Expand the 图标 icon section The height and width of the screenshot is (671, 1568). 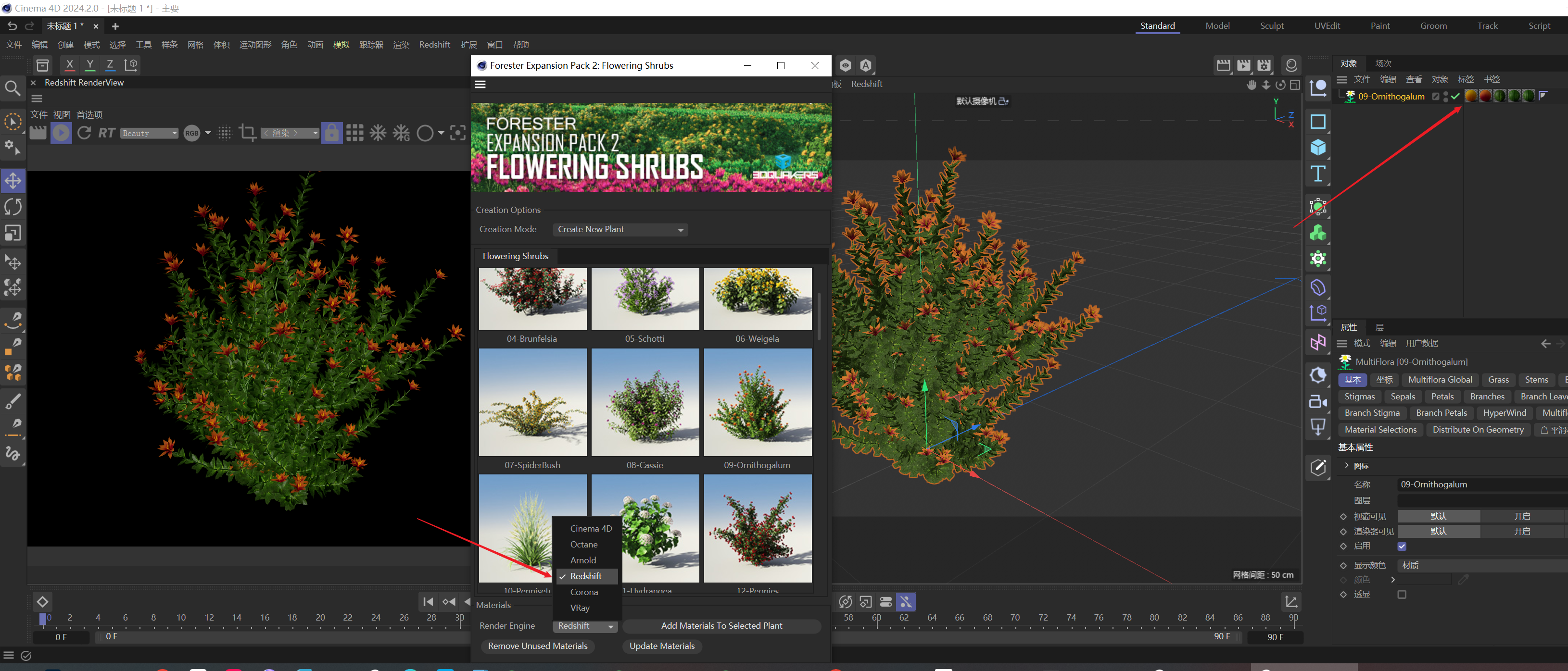[1347, 465]
